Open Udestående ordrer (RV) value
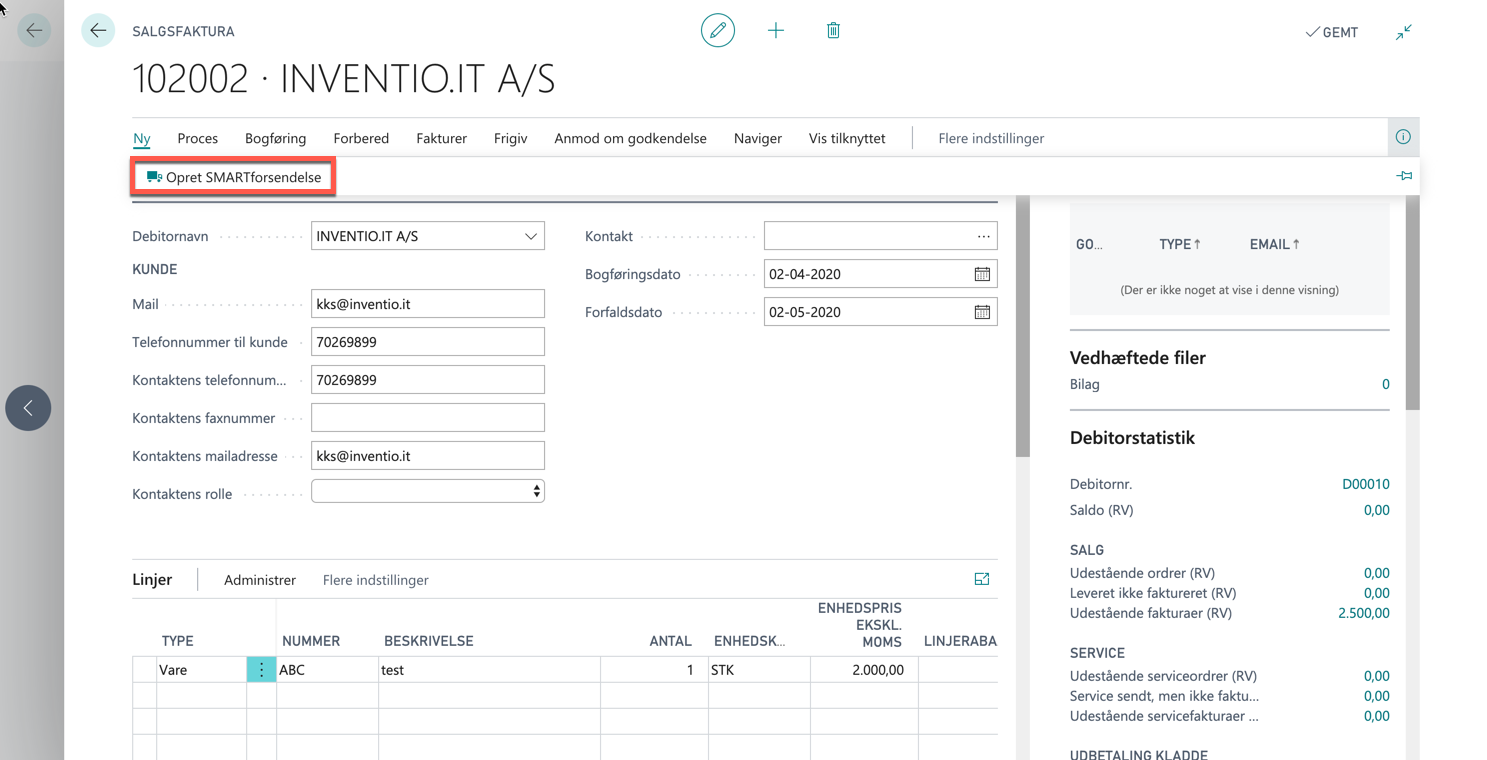1487x760 pixels. click(1377, 573)
